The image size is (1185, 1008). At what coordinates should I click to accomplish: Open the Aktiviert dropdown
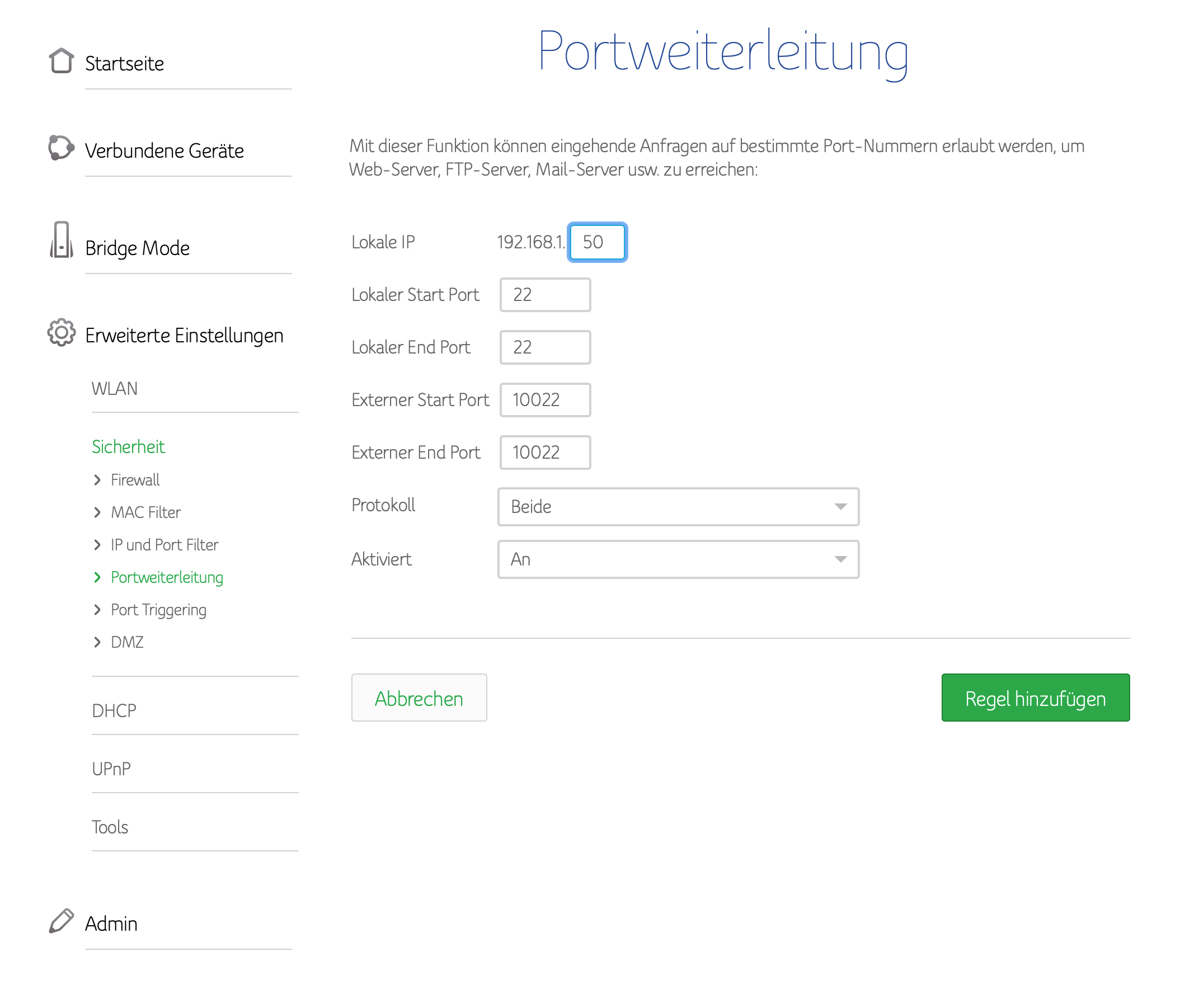(x=679, y=560)
